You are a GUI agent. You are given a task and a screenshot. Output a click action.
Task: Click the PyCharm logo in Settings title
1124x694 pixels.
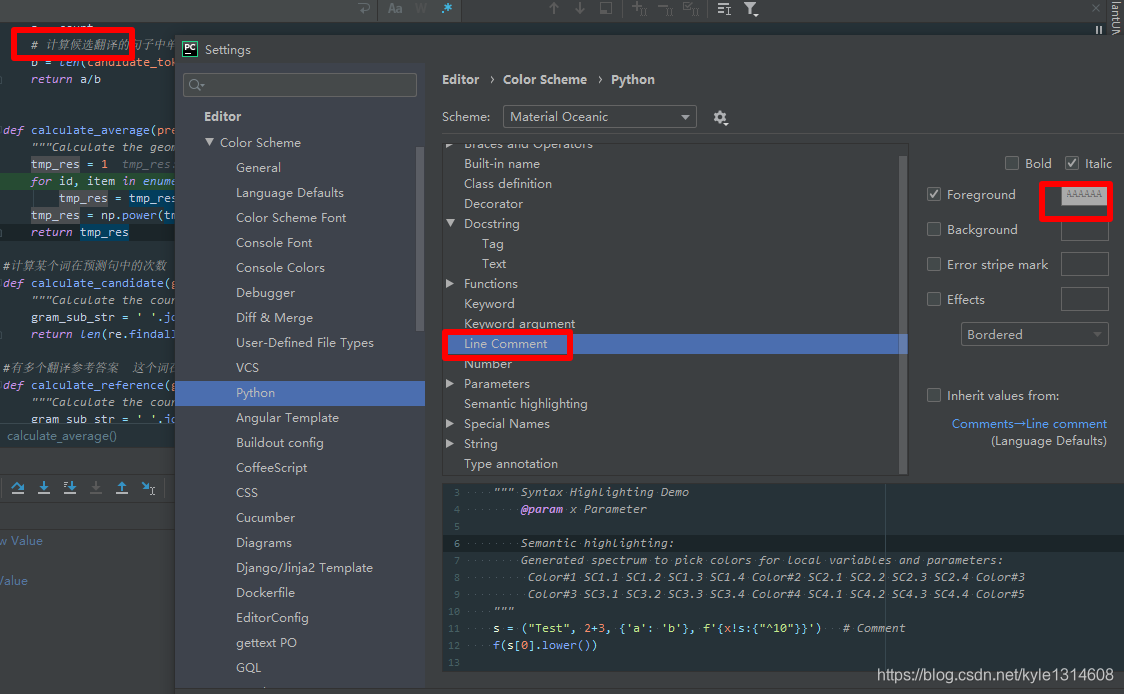[x=190, y=49]
